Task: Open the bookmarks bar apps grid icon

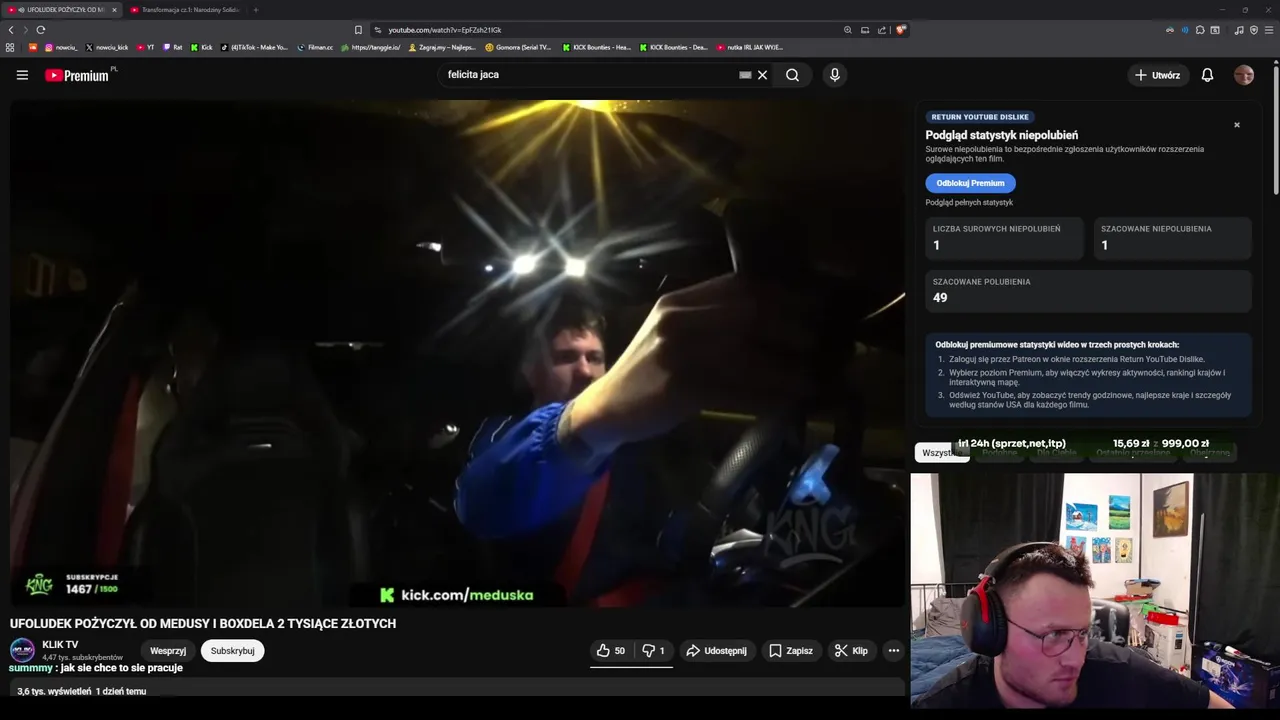Action: 10,47
